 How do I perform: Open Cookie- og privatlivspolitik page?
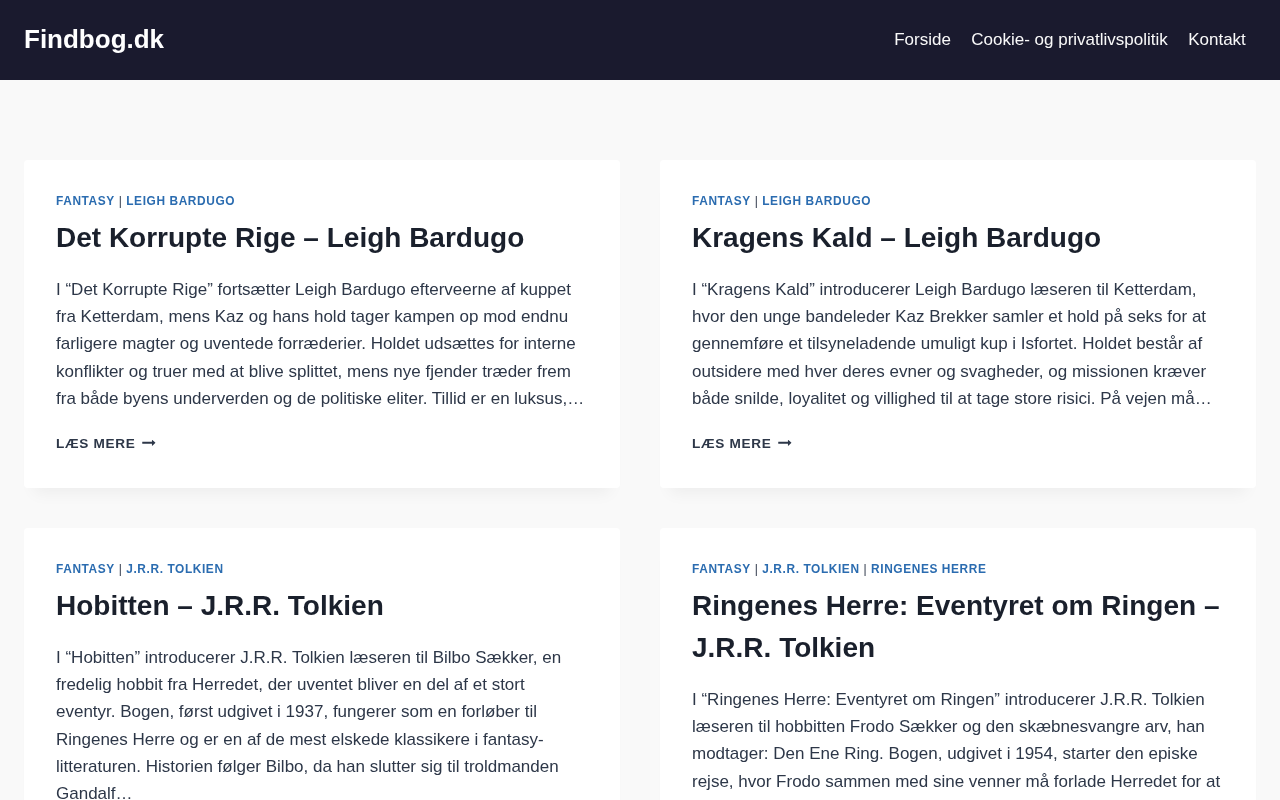tap(1069, 40)
